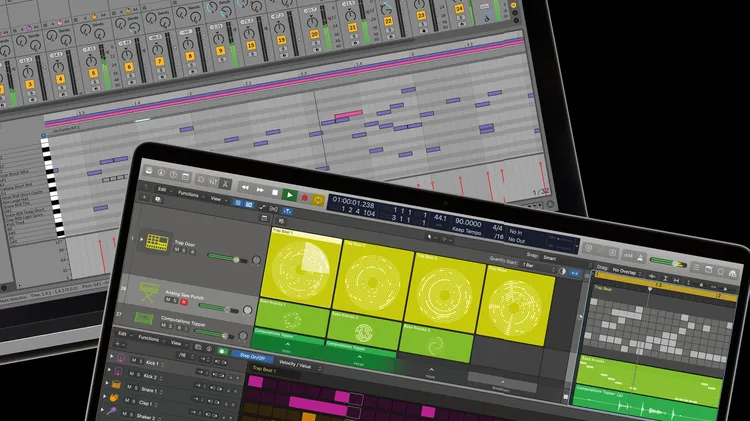Record-enable the Trap Door track
Viewport: 750px width, 421px height.
click(x=192, y=252)
